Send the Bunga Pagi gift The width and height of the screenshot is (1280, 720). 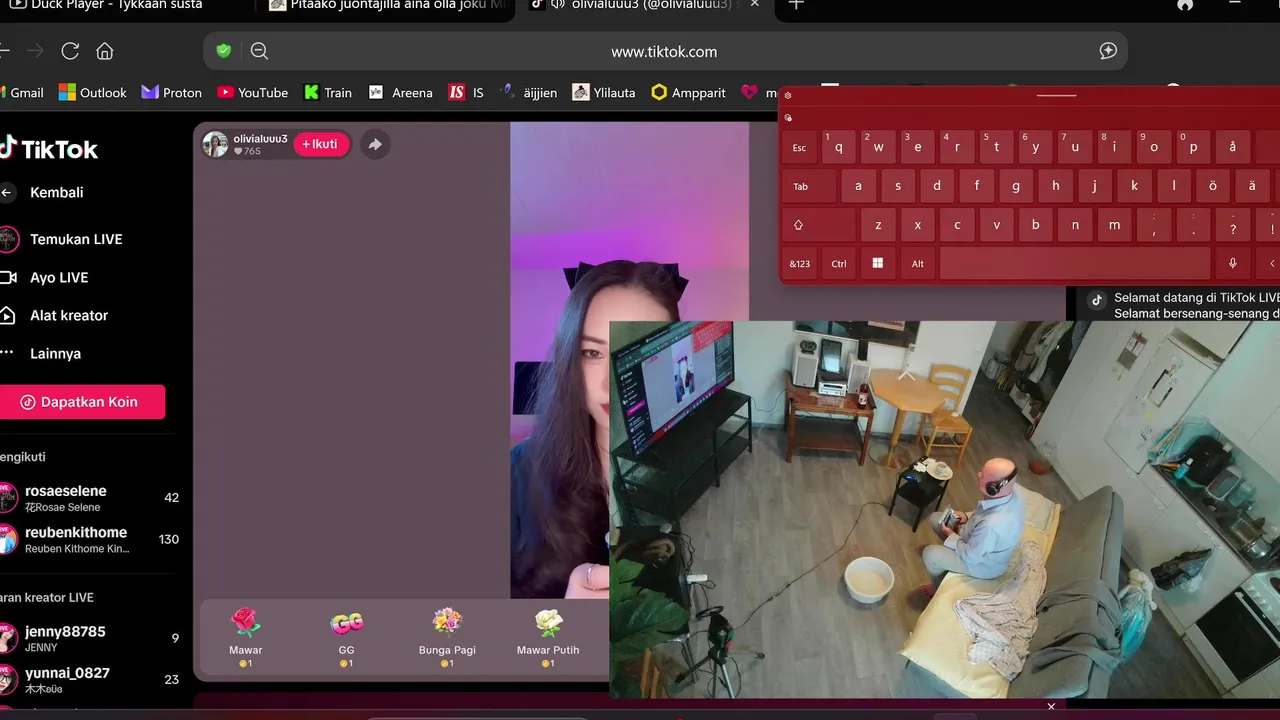click(x=447, y=638)
